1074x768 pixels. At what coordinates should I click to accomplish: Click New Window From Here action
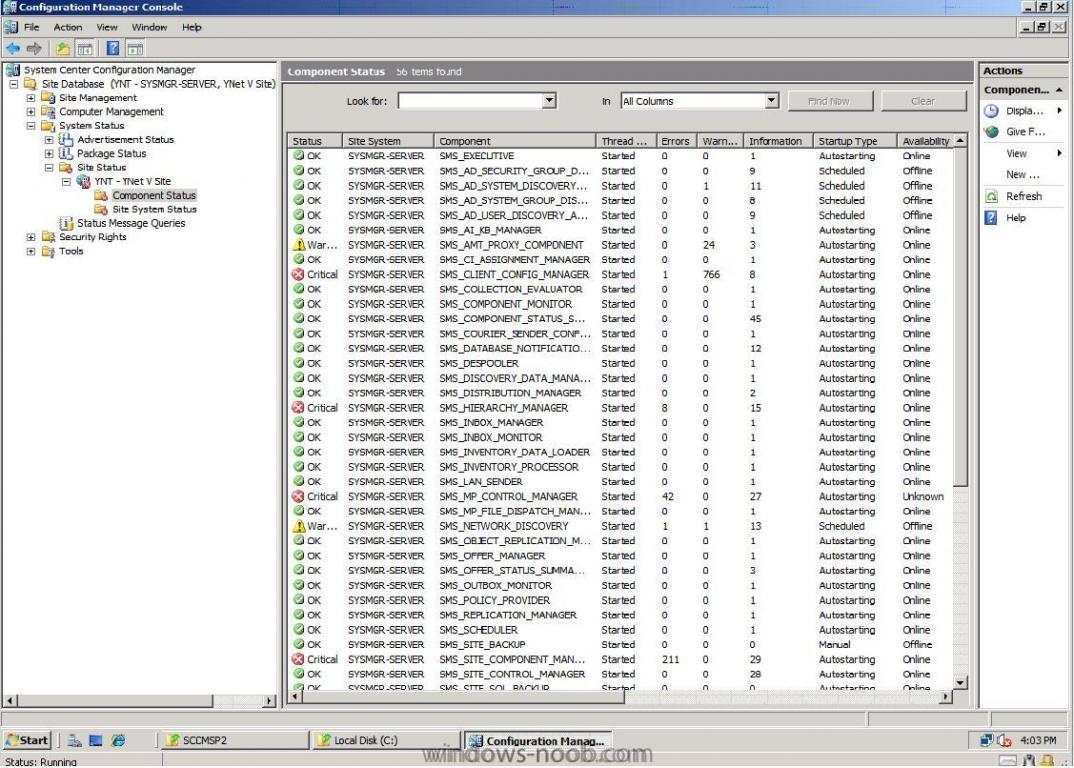pyautogui.click(x=1024, y=175)
